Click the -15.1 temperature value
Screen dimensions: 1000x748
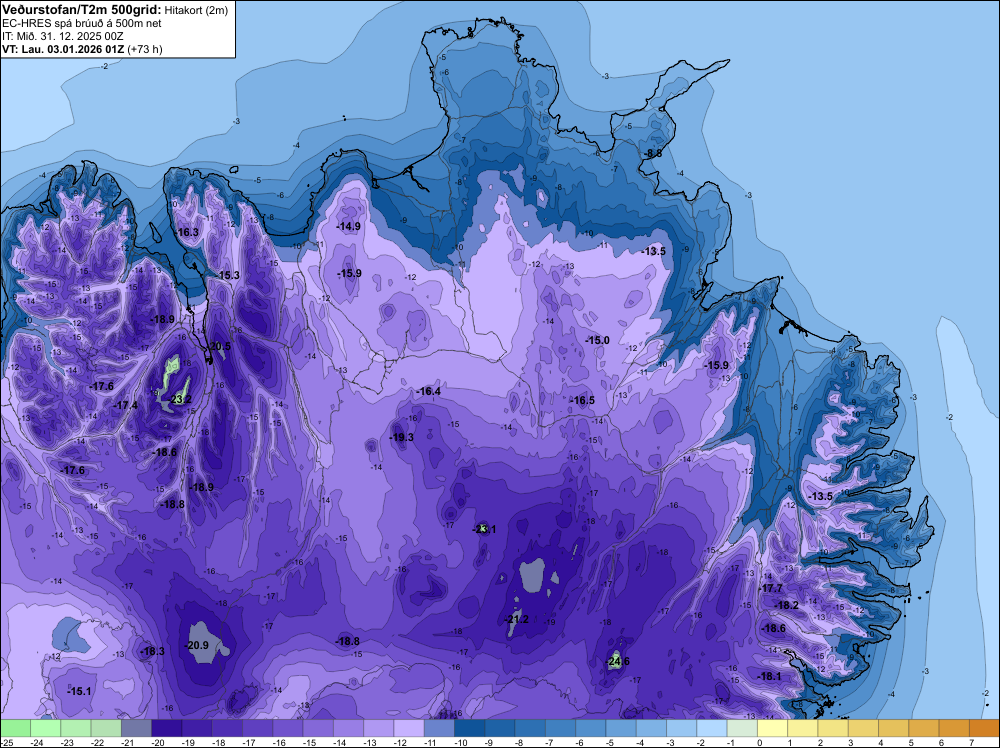point(79,692)
